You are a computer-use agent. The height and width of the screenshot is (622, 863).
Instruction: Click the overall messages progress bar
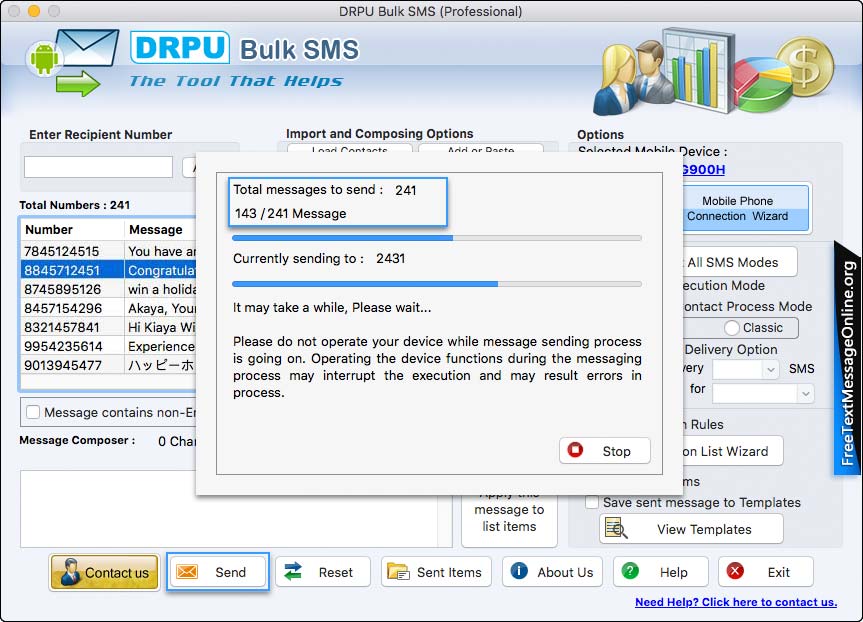[437, 238]
